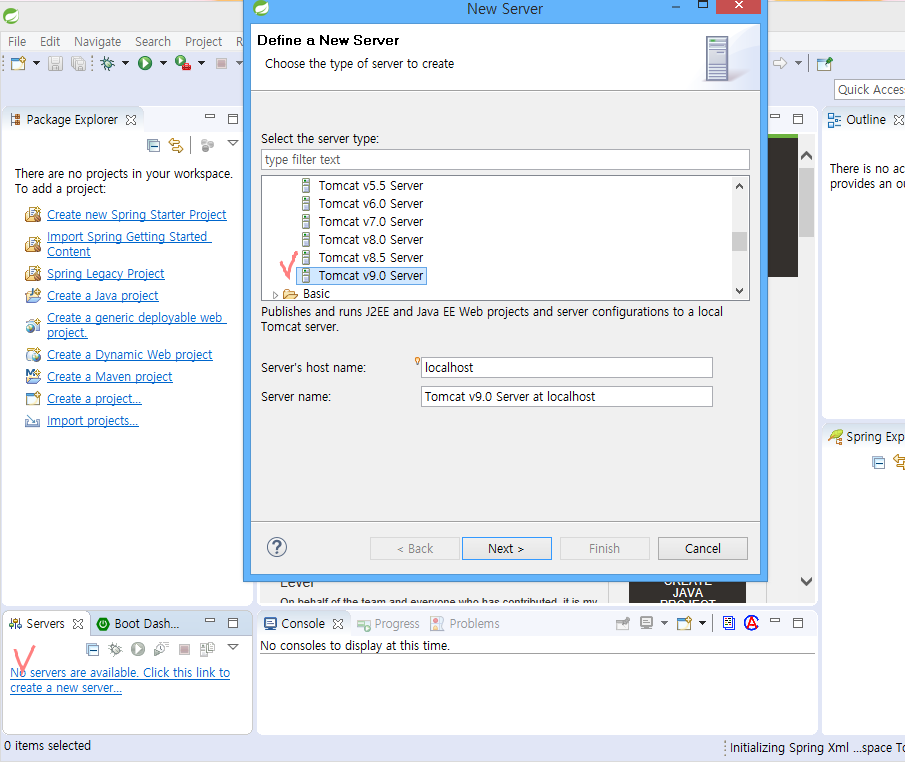Close the Servers tab

click(x=78, y=624)
